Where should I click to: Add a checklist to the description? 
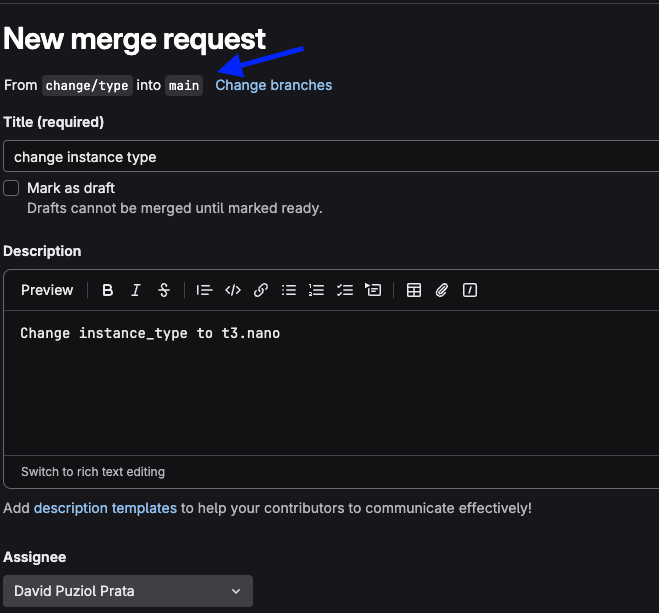[x=345, y=290]
